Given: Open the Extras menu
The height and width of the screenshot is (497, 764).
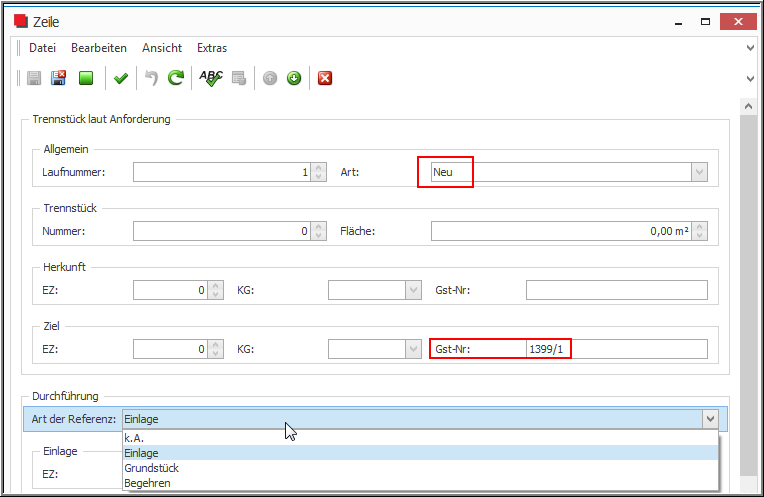Looking at the screenshot, I should click(212, 48).
